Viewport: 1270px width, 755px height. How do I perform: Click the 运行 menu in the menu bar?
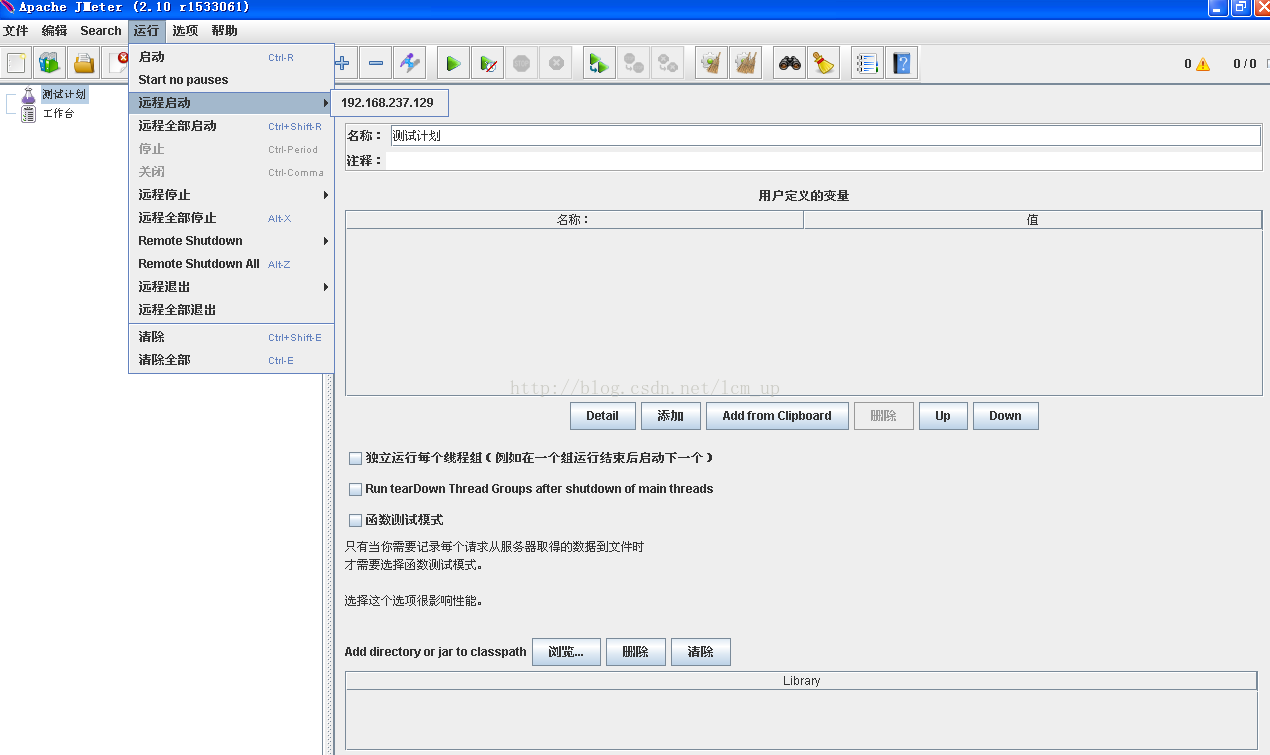tap(146, 31)
